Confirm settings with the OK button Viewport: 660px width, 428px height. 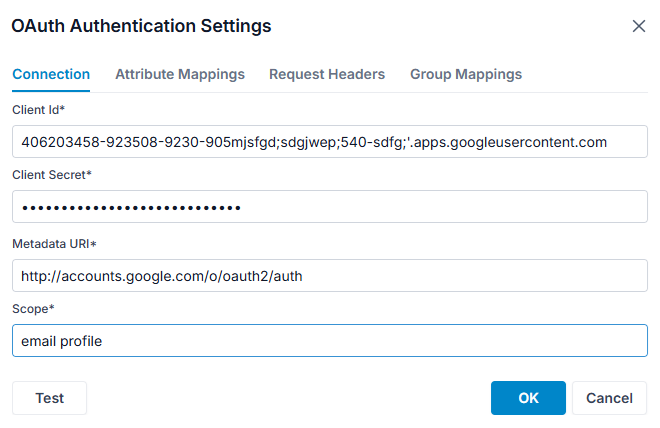pyautogui.click(x=528, y=398)
